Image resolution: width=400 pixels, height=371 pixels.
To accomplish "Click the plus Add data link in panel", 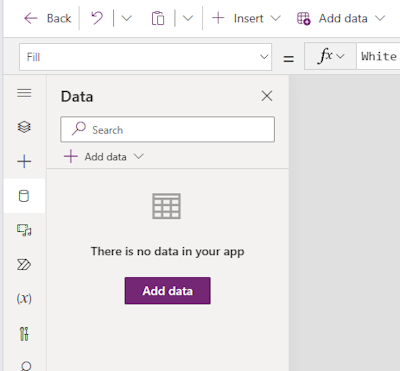I will [x=95, y=156].
